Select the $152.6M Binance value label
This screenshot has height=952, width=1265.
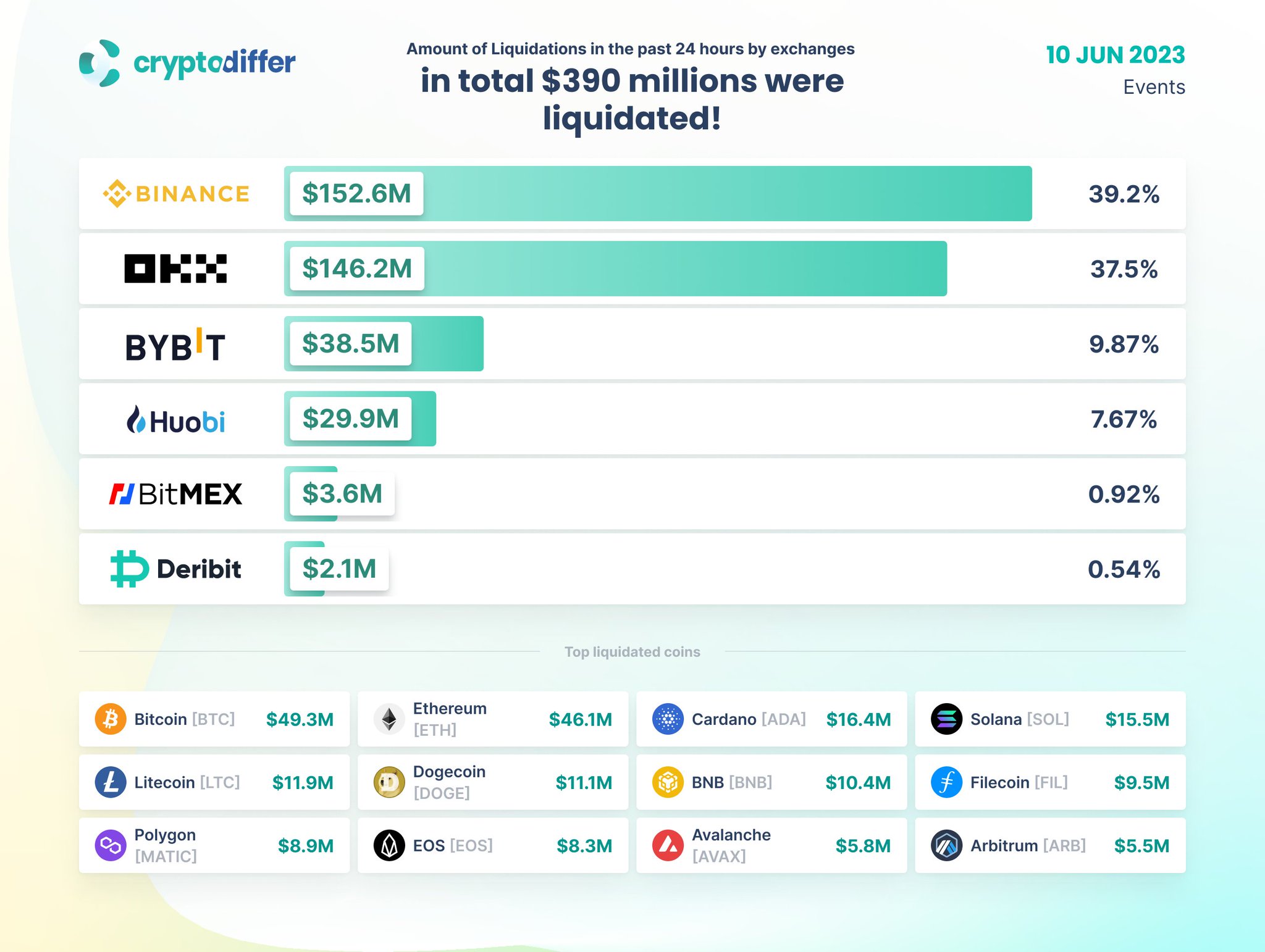(x=356, y=194)
